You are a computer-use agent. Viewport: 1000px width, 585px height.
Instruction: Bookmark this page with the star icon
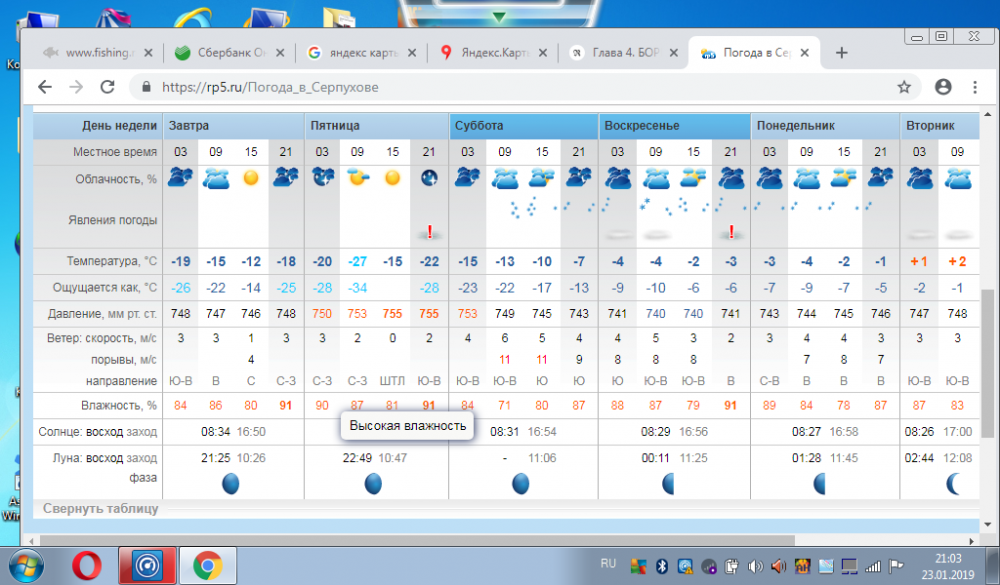point(904,87)
